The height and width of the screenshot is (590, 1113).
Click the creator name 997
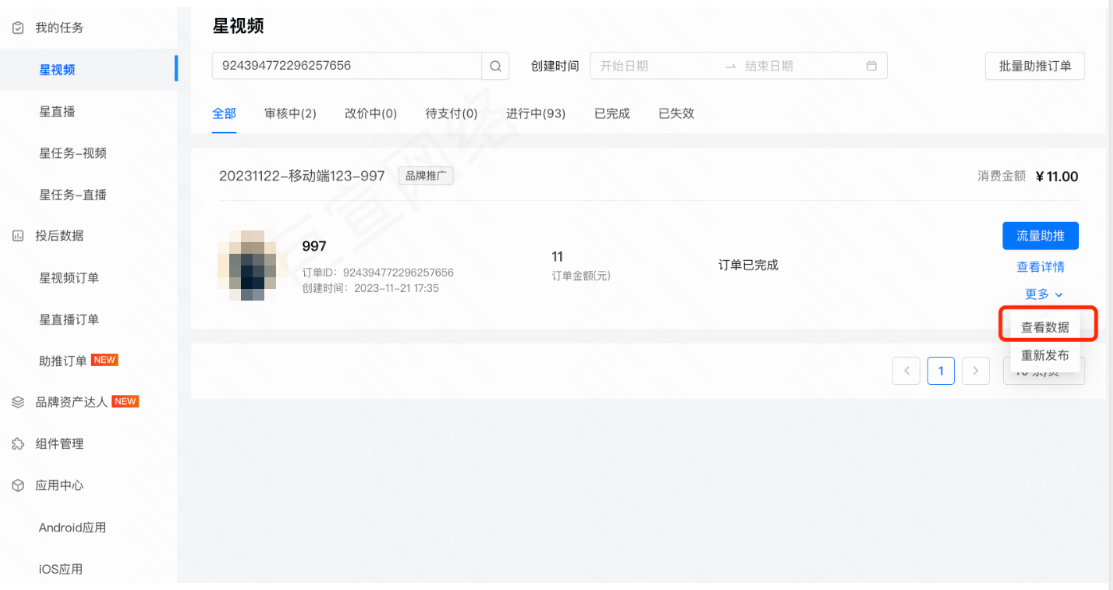[314, 246]
